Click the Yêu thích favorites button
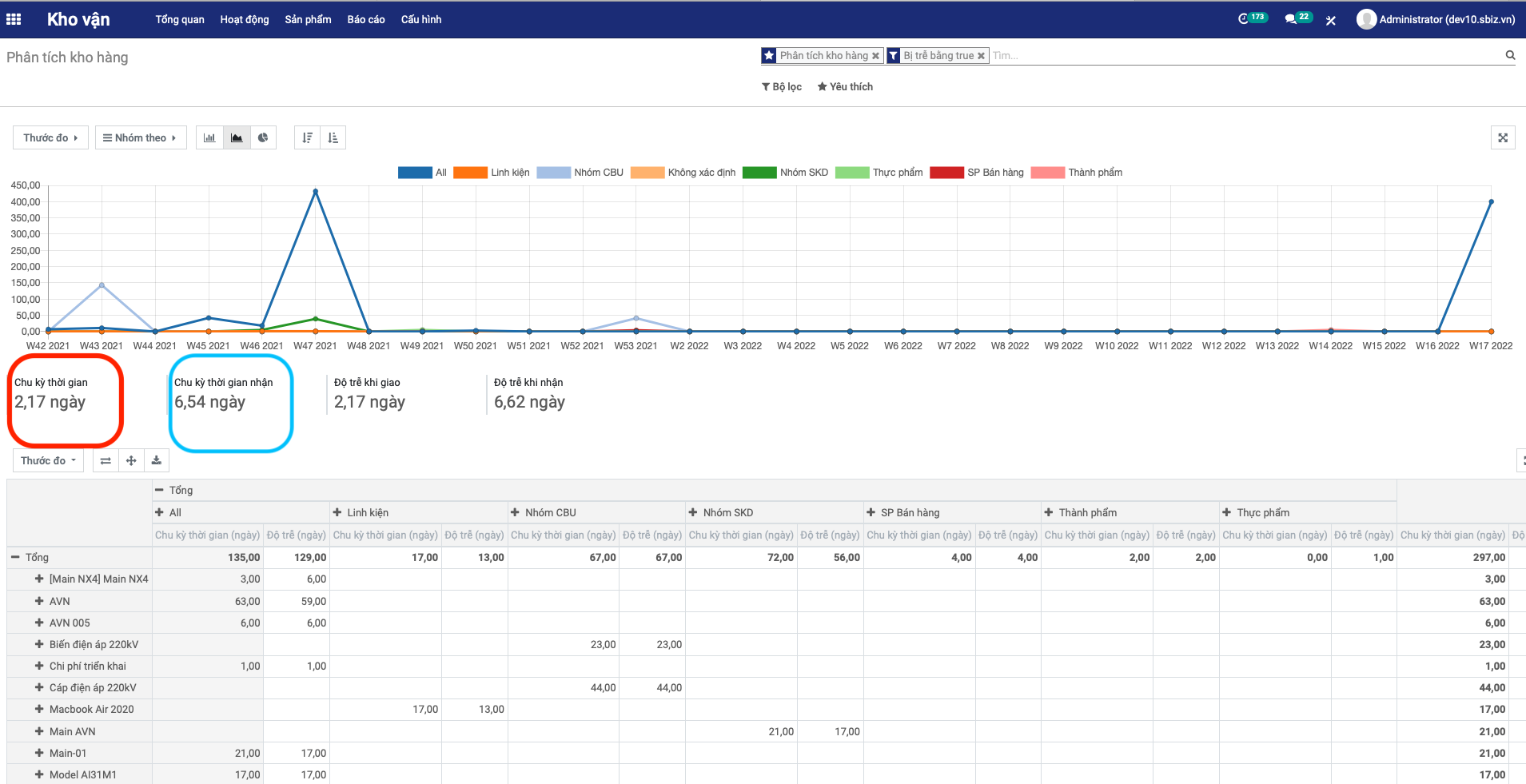 point(845,86)
